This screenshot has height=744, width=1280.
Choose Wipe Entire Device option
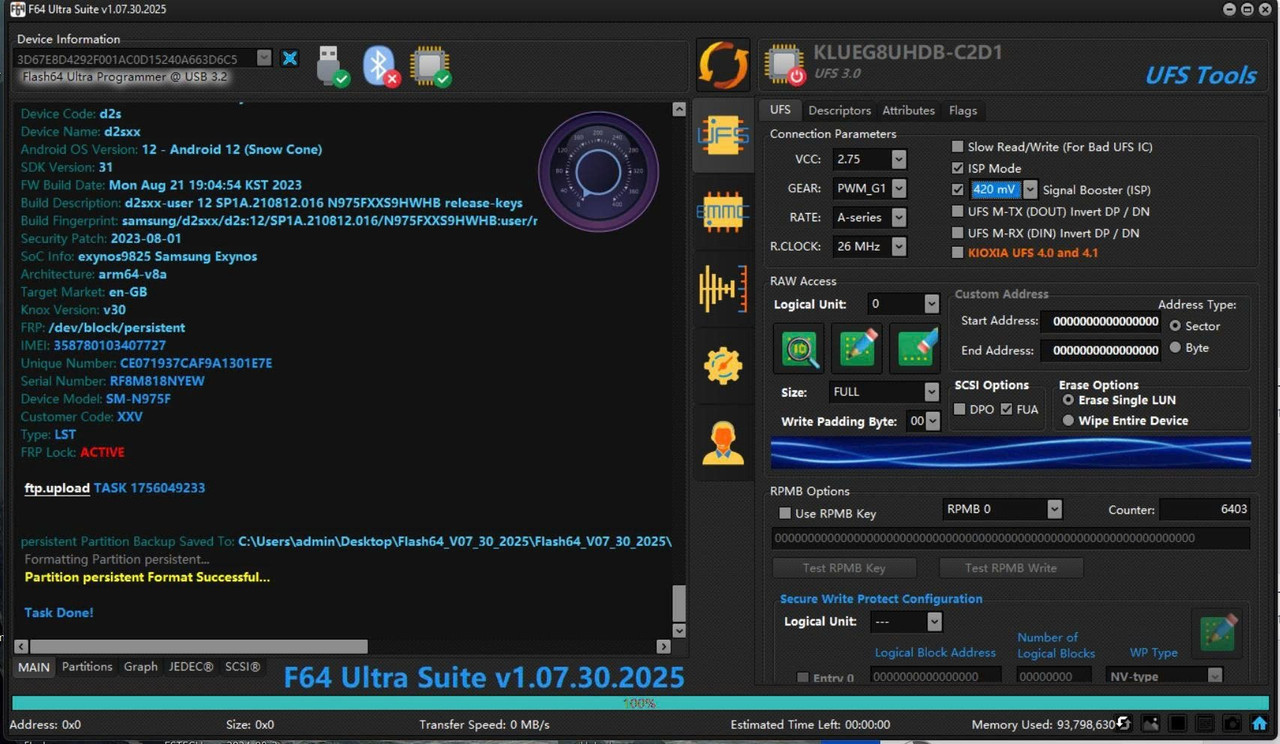(x=1068, y=421)
